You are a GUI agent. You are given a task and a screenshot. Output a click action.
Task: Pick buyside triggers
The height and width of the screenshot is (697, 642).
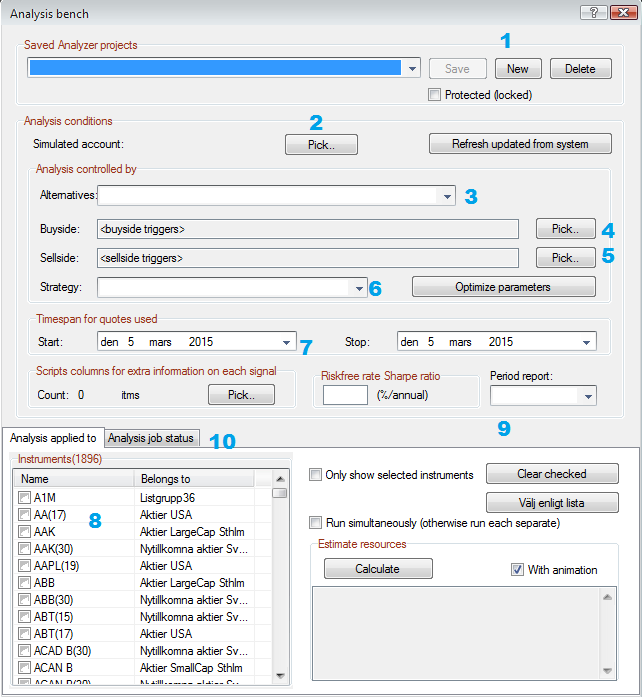566,229
